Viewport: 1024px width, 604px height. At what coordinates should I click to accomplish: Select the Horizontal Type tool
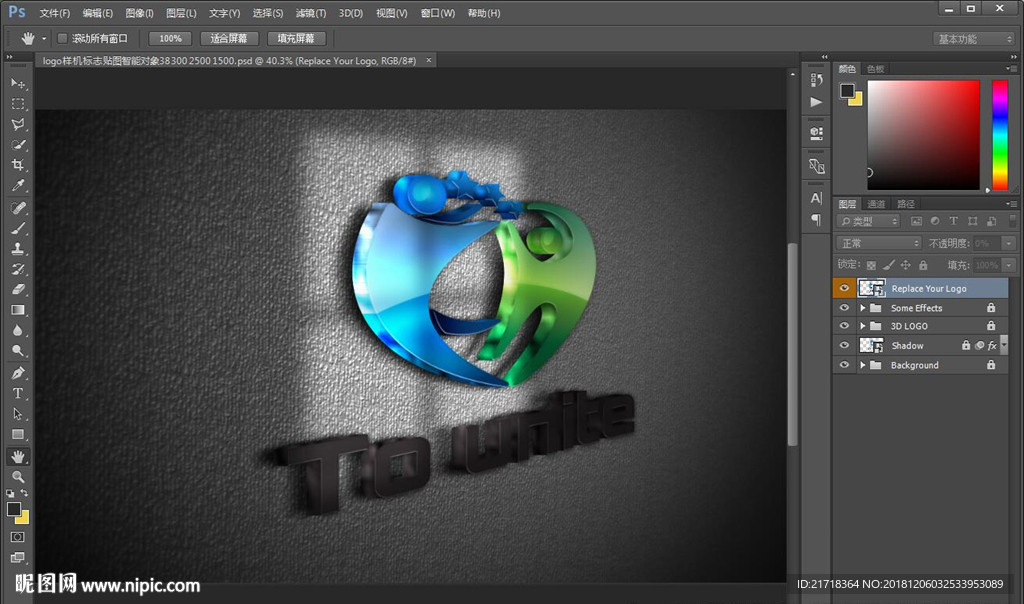coord(18,393)
